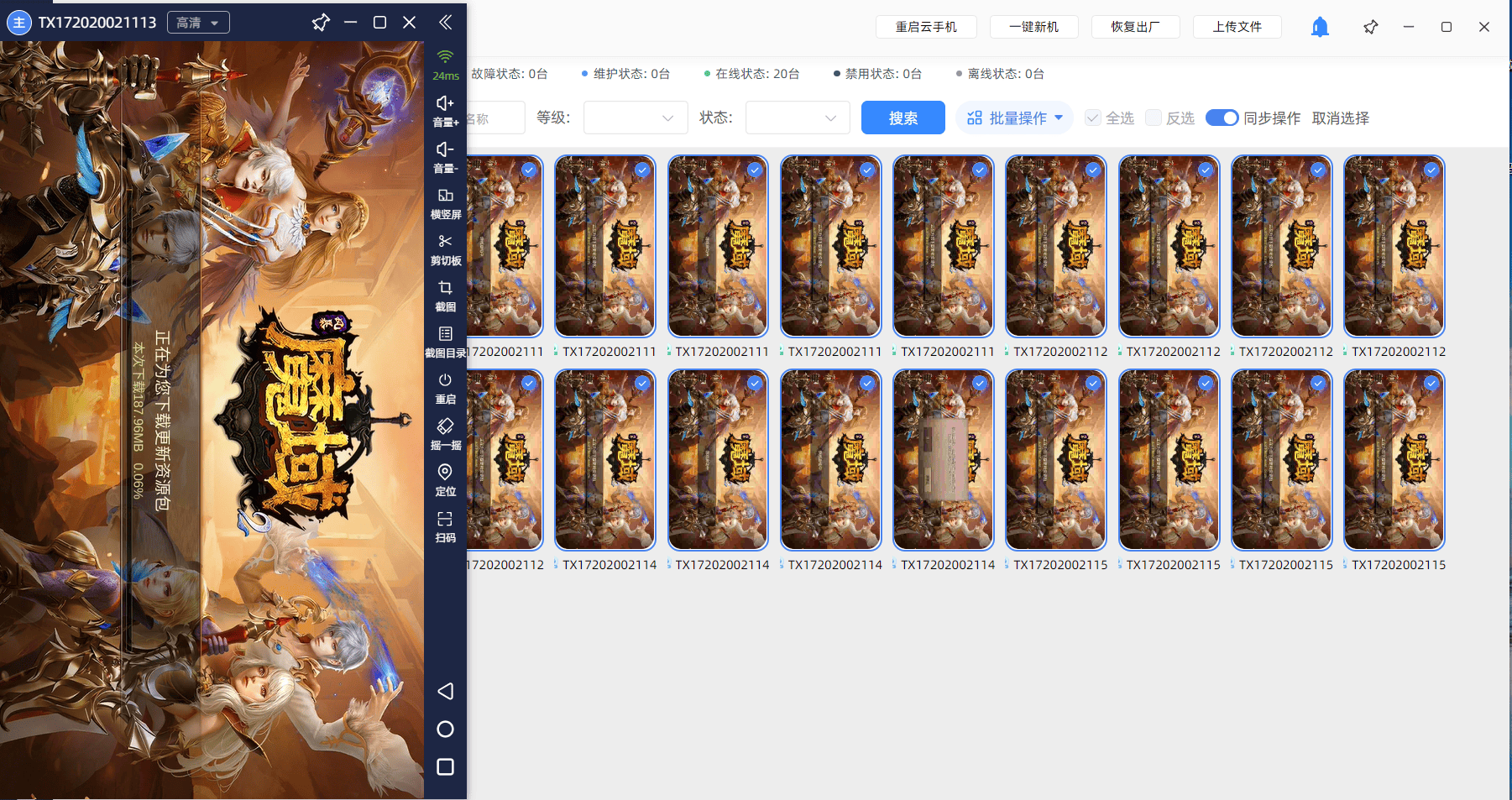
Task: Take a screenshot with 截图 icon
Action: (x=445, y=288)
